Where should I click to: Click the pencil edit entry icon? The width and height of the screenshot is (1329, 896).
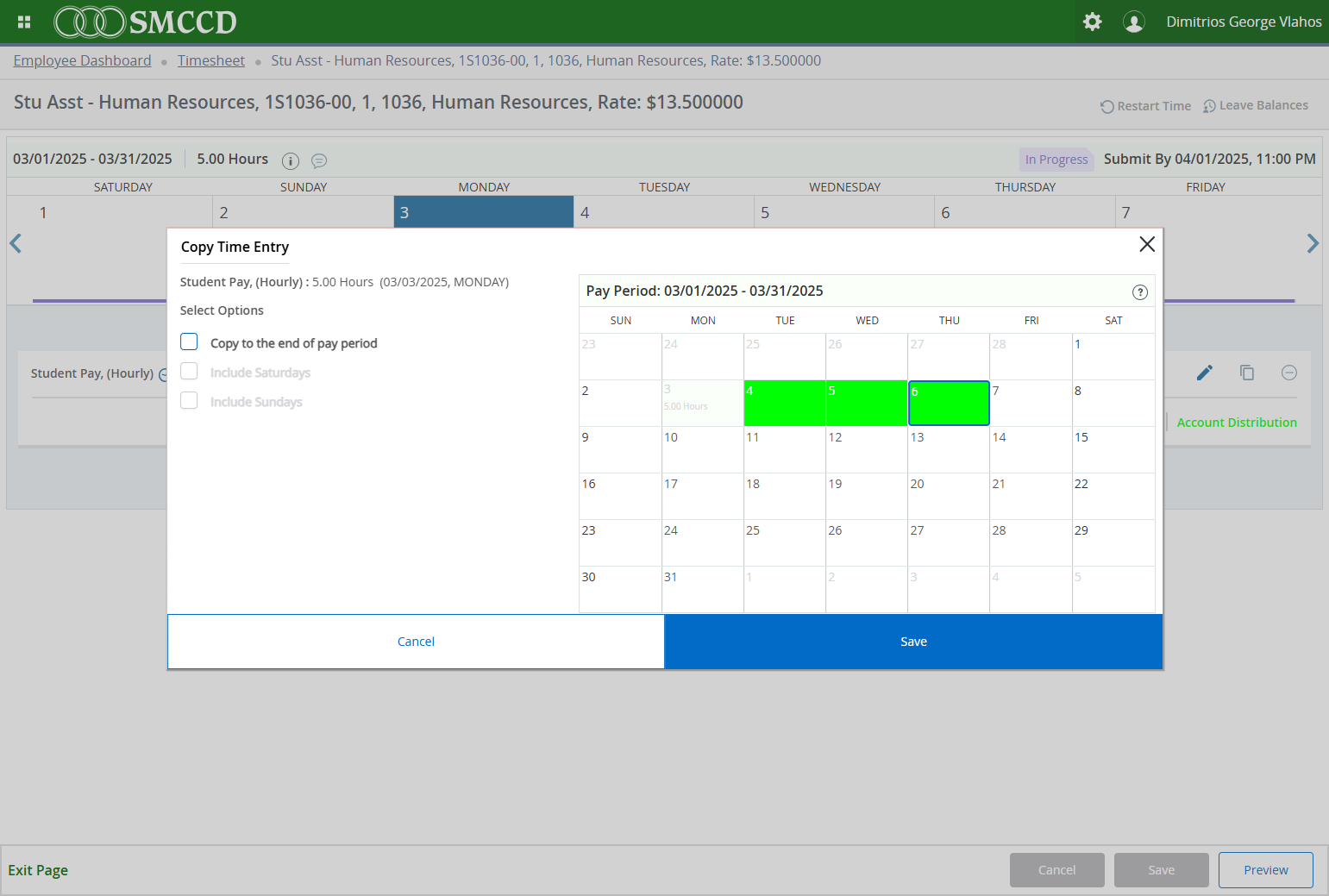pos(1204,373)
